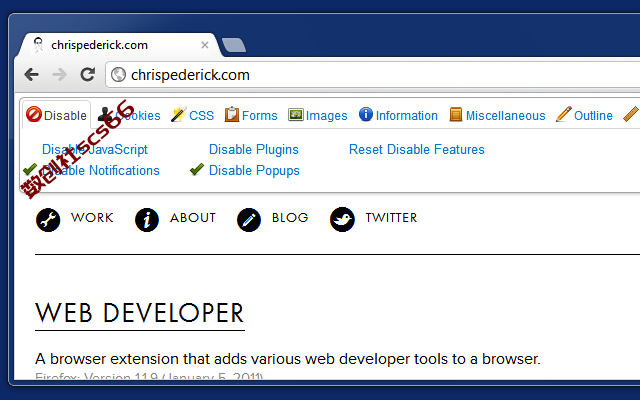This screenshot has height=400, width=640.
Task: Close the chrispederick.com tab
Action: 205,45
